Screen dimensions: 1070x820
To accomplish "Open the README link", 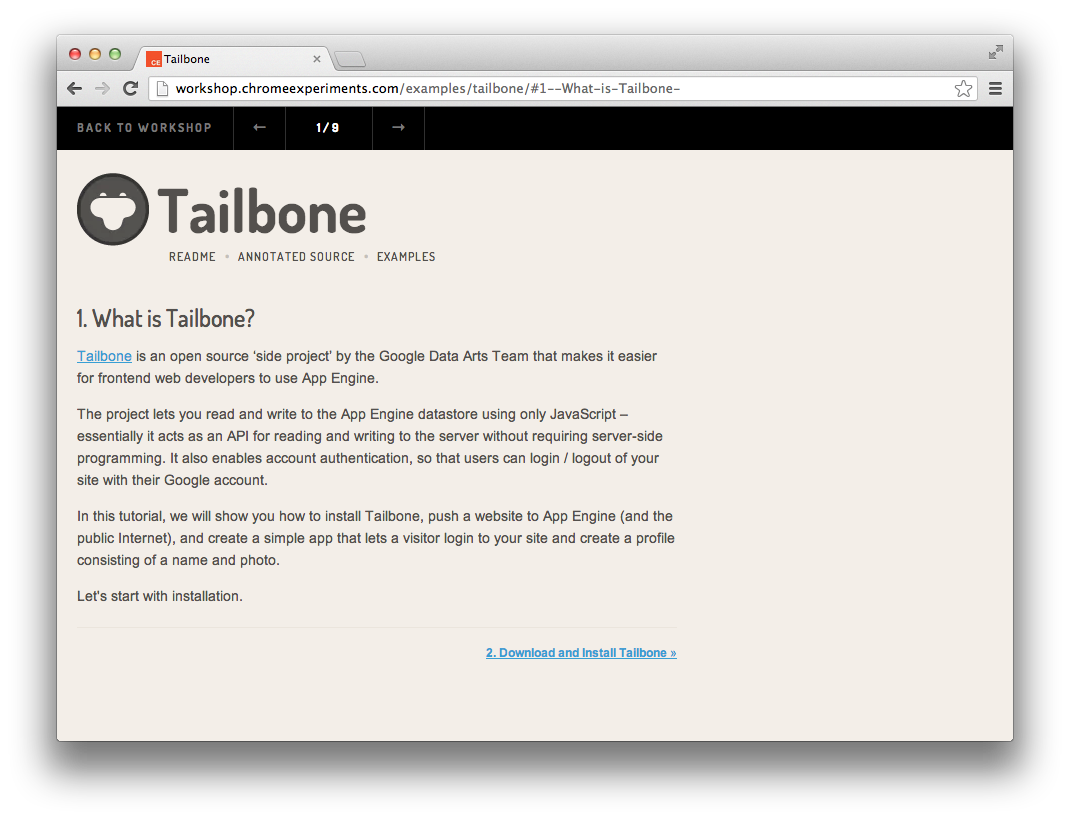I will [x=192, y=257].
